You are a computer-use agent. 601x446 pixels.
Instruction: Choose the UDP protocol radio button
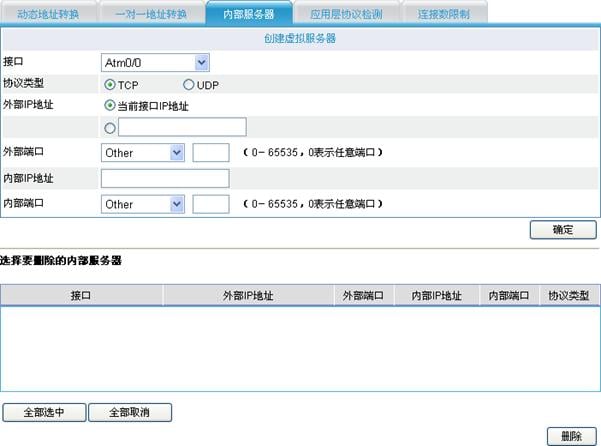pos(188,85)
